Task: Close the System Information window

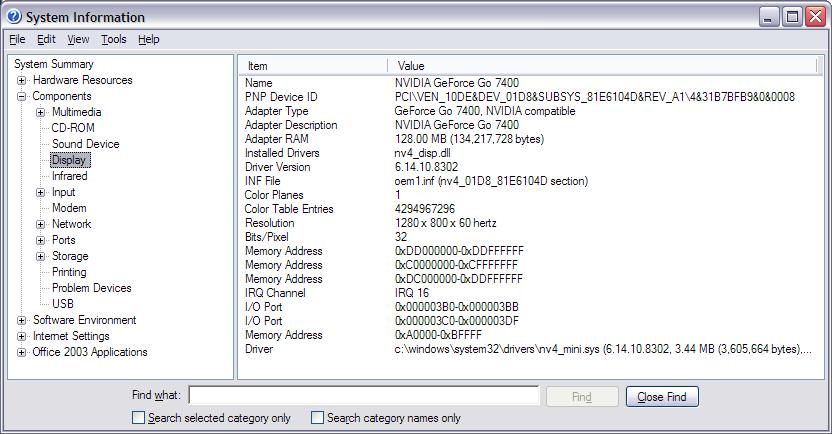Action: pos(816,17)
